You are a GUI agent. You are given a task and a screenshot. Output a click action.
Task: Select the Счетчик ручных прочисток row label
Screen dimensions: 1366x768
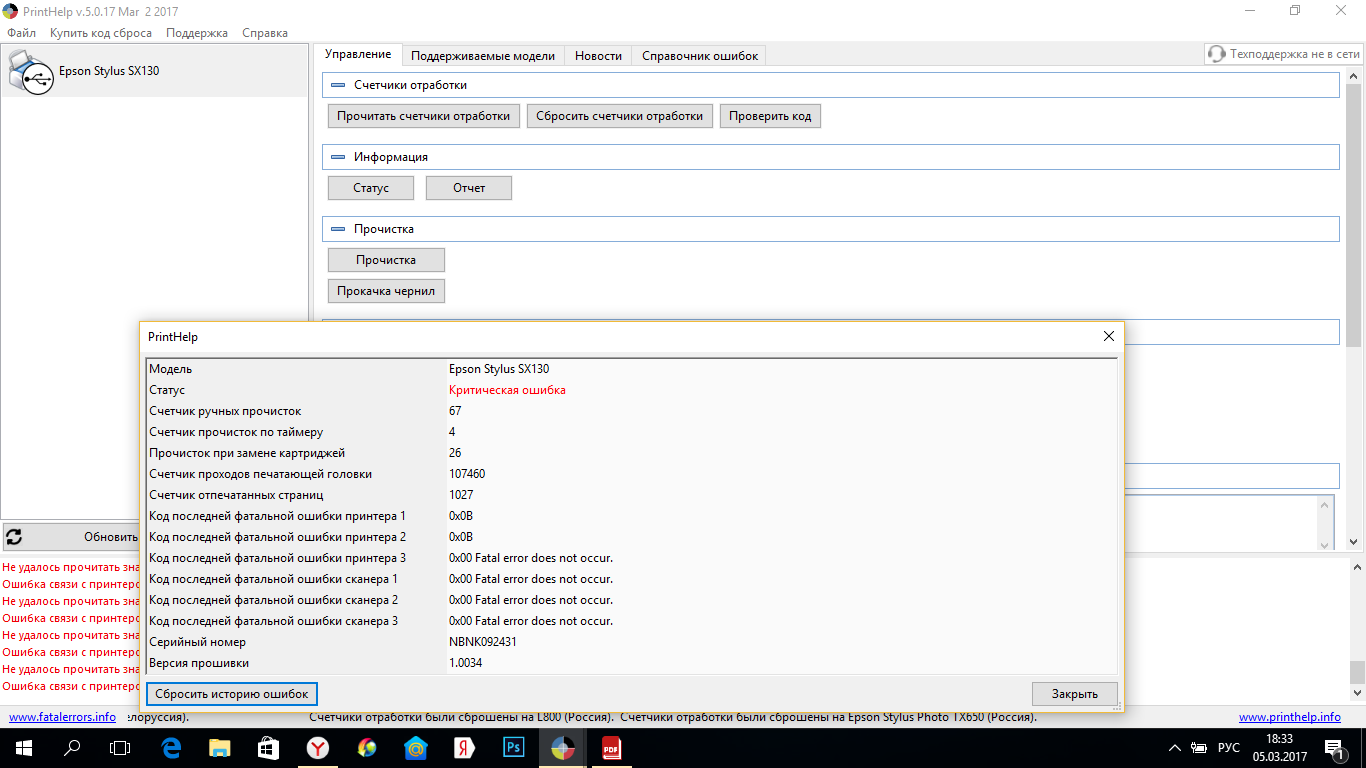click(x=225, y=411)
